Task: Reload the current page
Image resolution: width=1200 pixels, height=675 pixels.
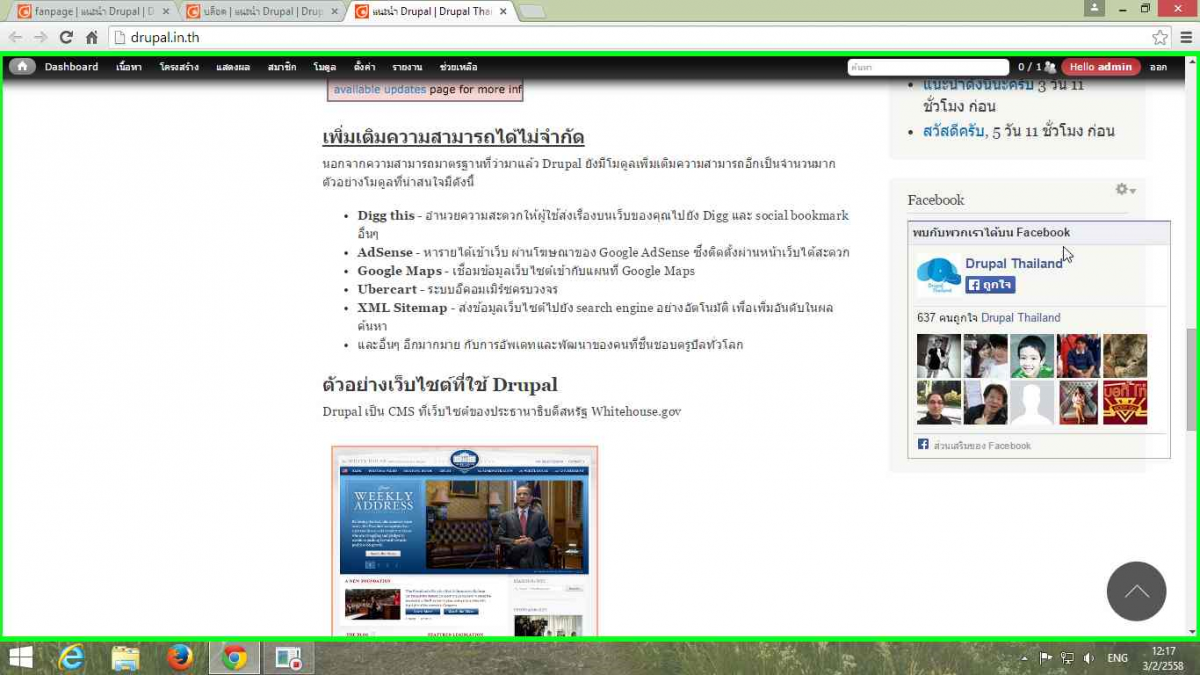Action: pyautogui.click(x=66, y=37)
